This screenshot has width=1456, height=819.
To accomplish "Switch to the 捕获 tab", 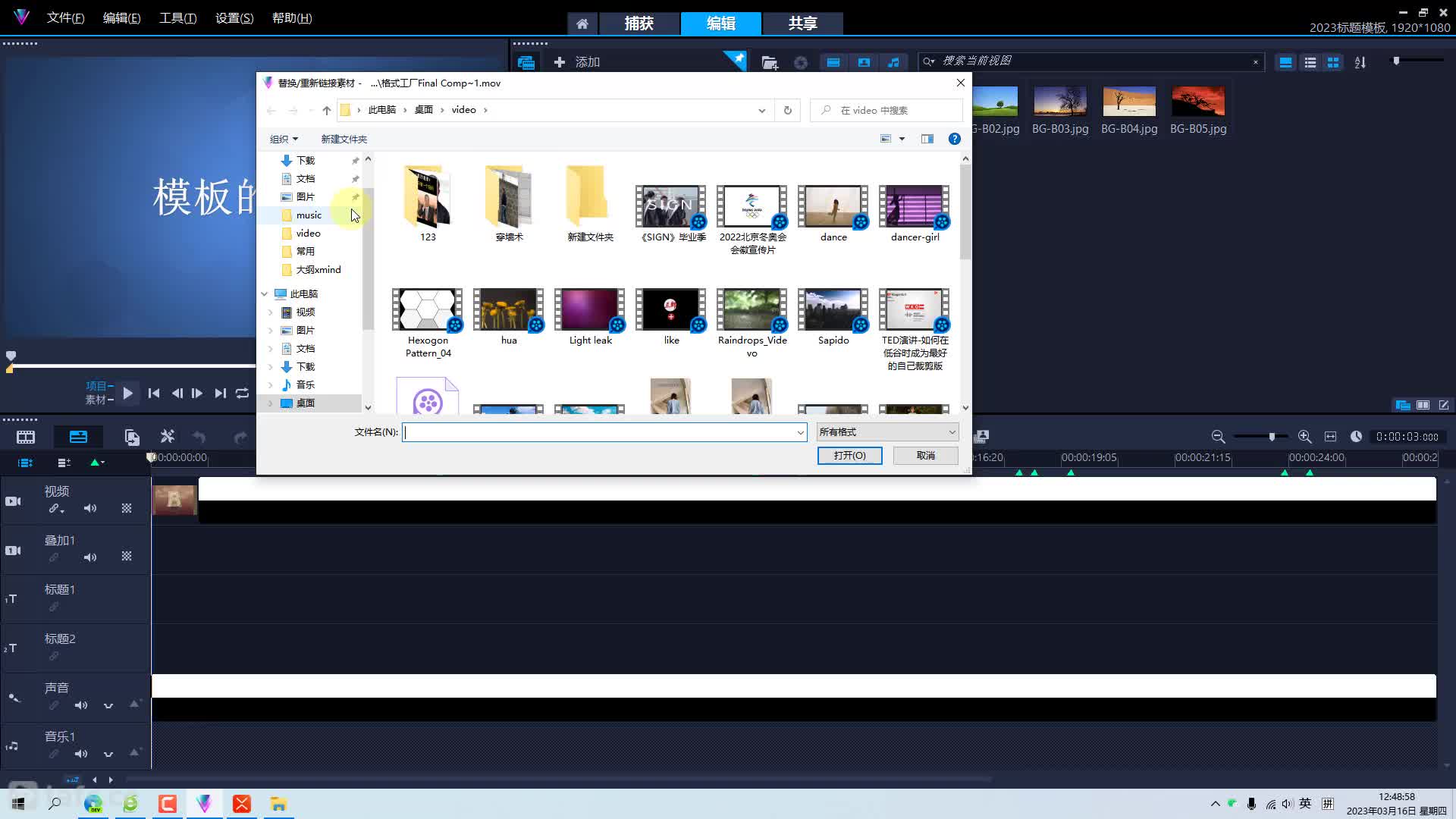I will click(639, 24).
